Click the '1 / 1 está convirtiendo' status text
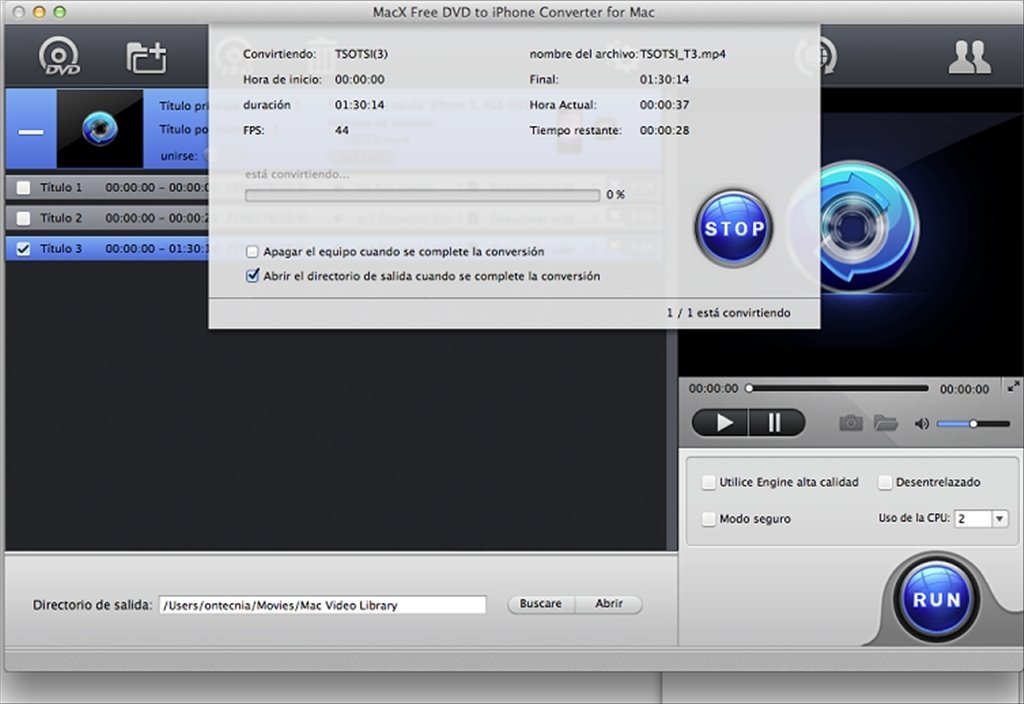1024x704 pixels. 728,313
